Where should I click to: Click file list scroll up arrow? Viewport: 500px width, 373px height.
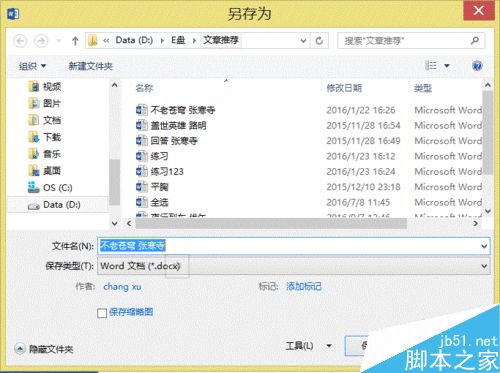(x=488, y=85)
